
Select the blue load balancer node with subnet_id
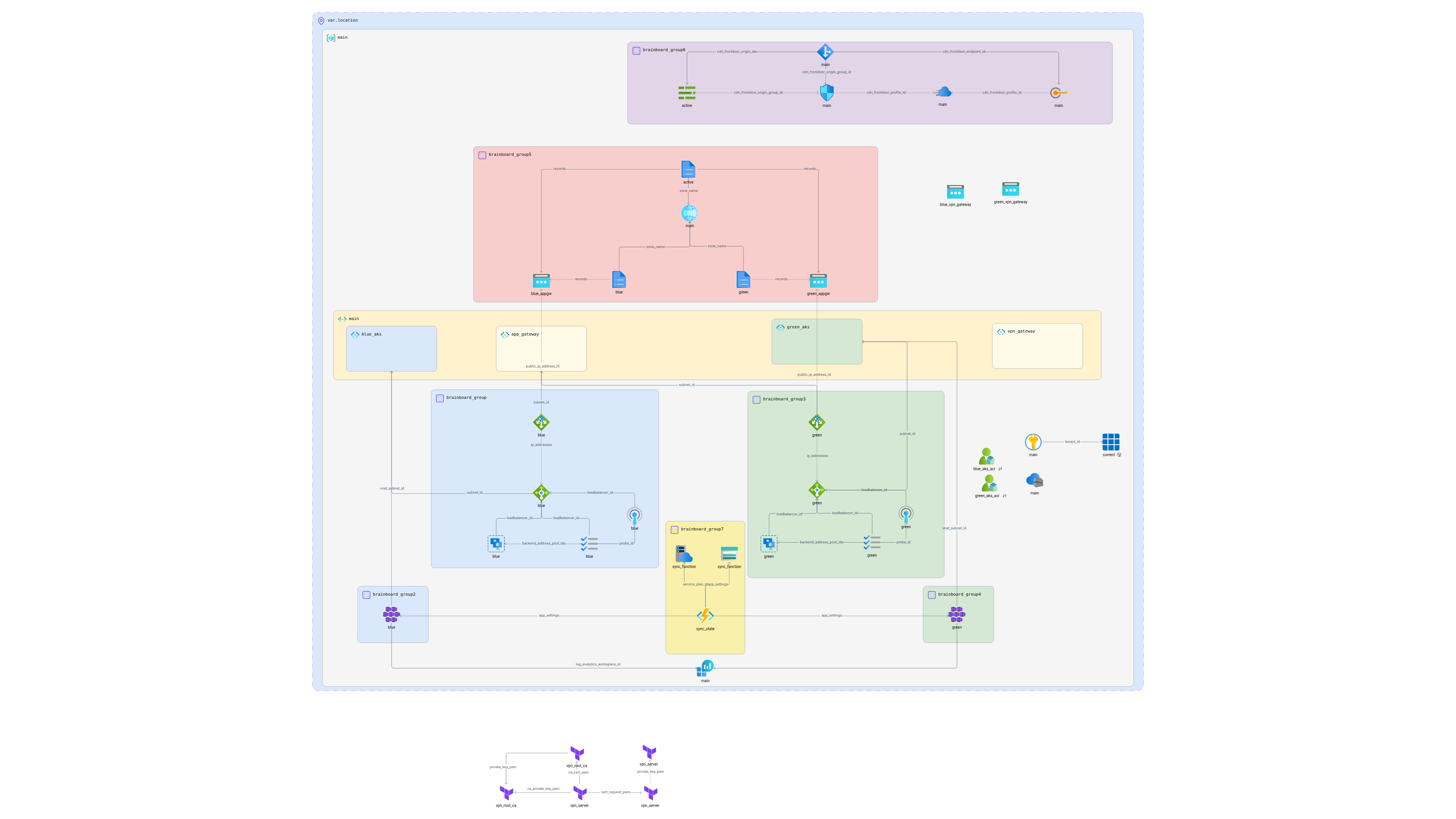pyautogui.click(x=541, y=493)
